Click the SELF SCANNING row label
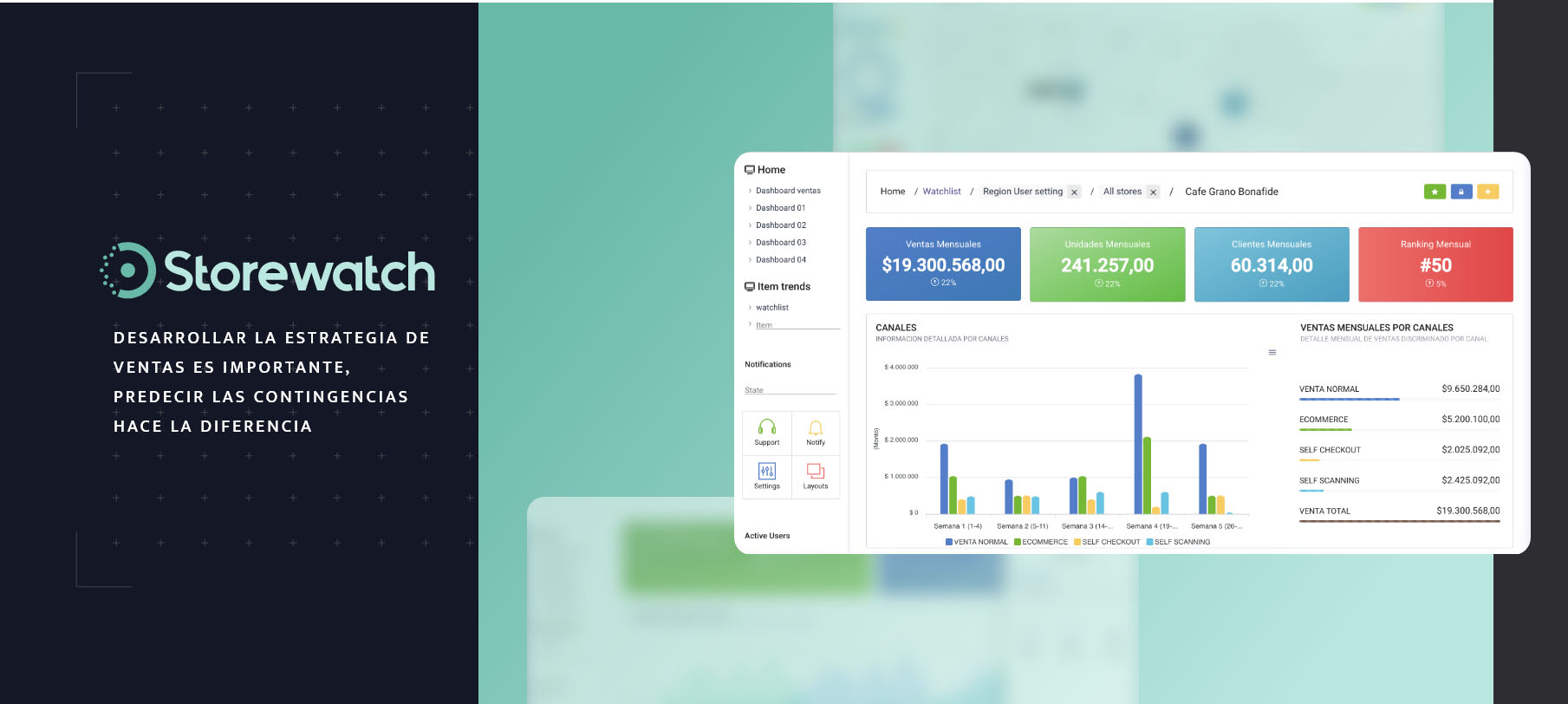Image resolution: width=1568 pixels, height=704 pixels. click(x=1329, y=480)
